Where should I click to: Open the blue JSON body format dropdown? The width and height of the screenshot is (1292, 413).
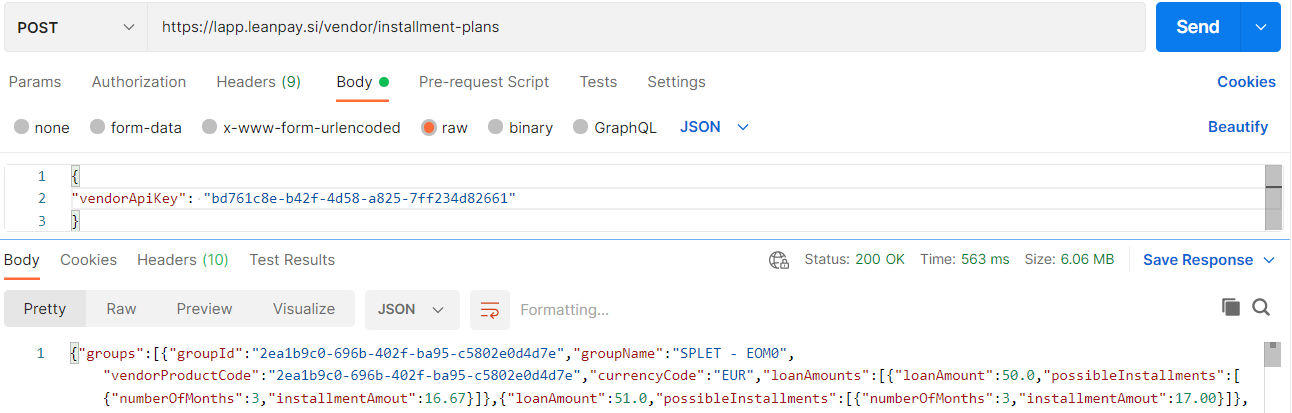(x=714, y=127)
